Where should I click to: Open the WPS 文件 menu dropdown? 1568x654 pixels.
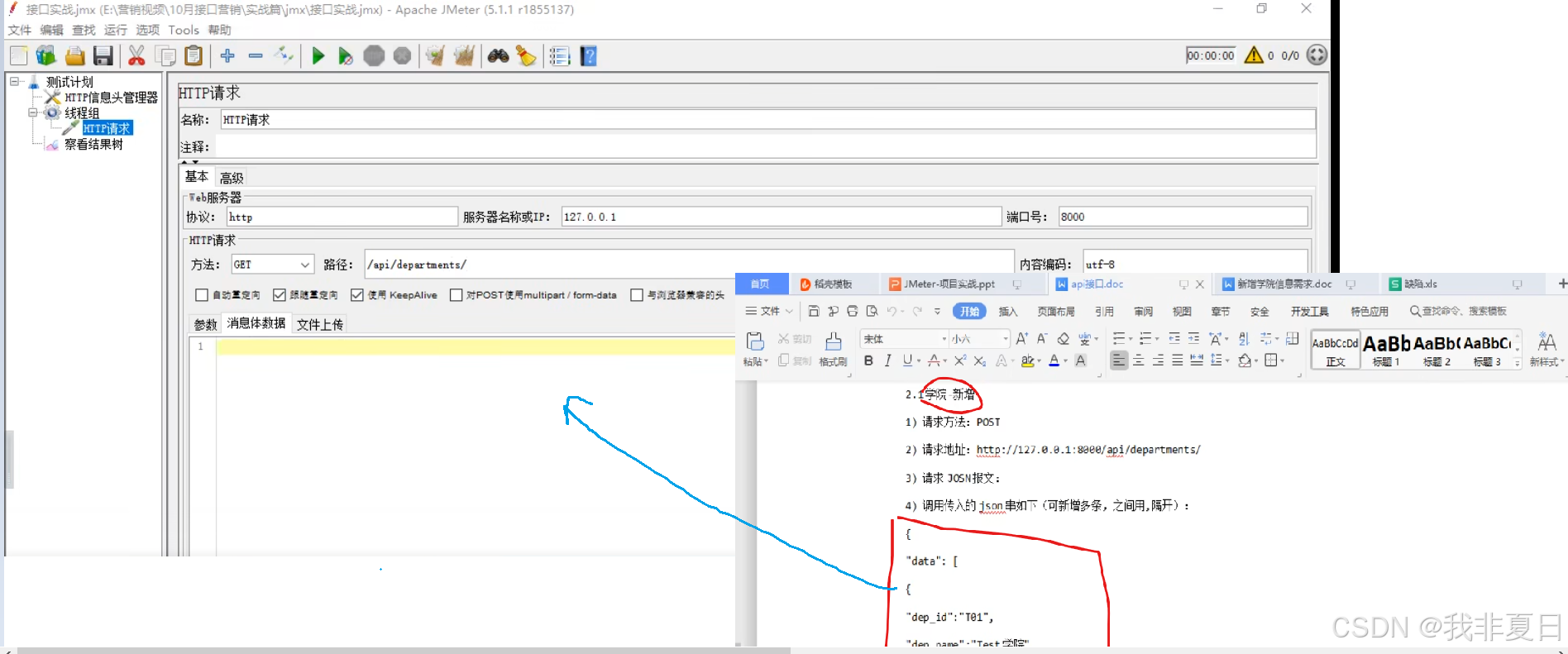coord(769,311)
